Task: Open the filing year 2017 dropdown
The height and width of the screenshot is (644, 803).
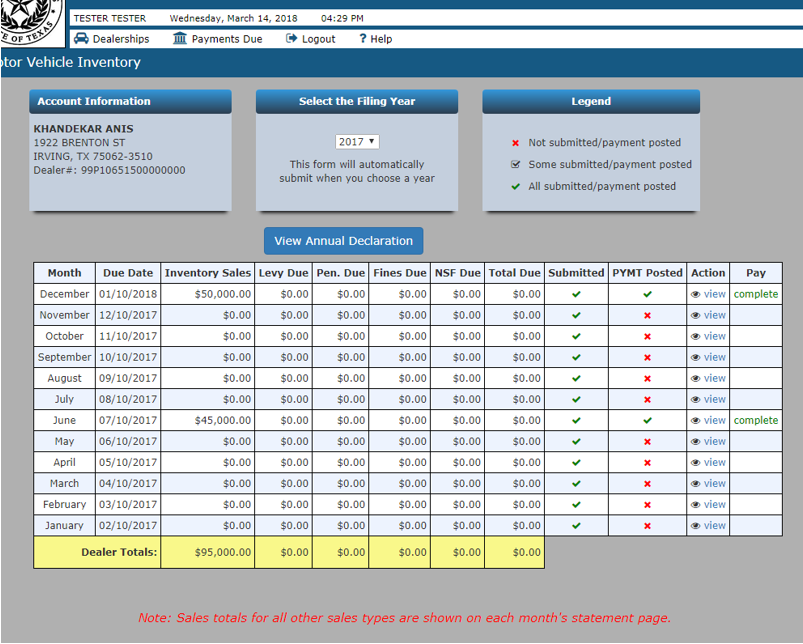Action: (x=357, y=142)
